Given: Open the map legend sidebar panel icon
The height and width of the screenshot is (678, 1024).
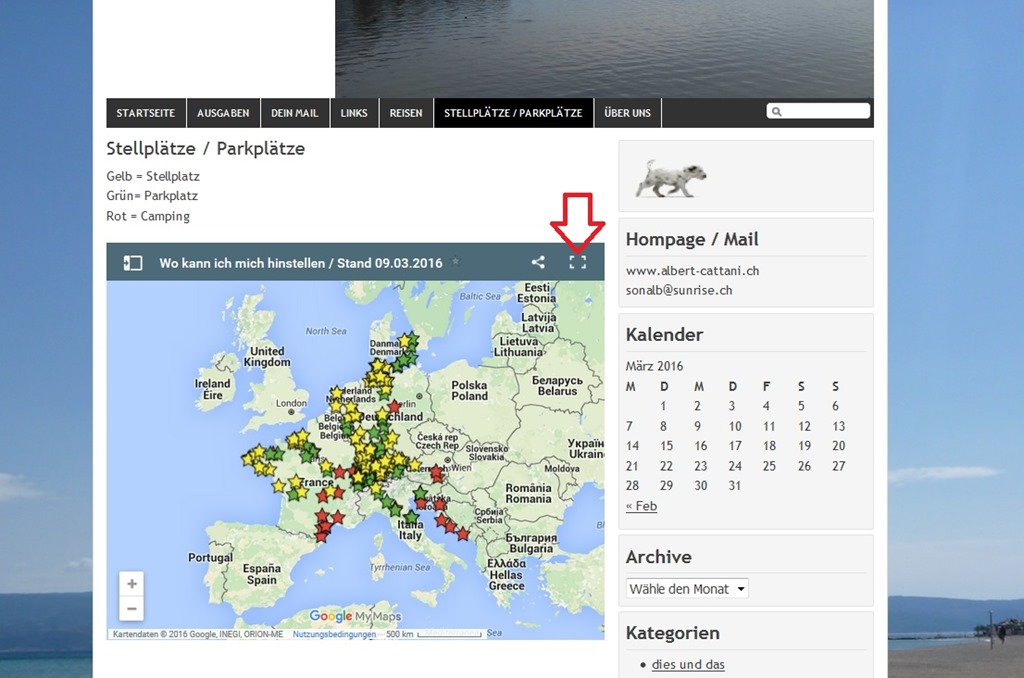Looking at the screenshot, I should [132, 263].
